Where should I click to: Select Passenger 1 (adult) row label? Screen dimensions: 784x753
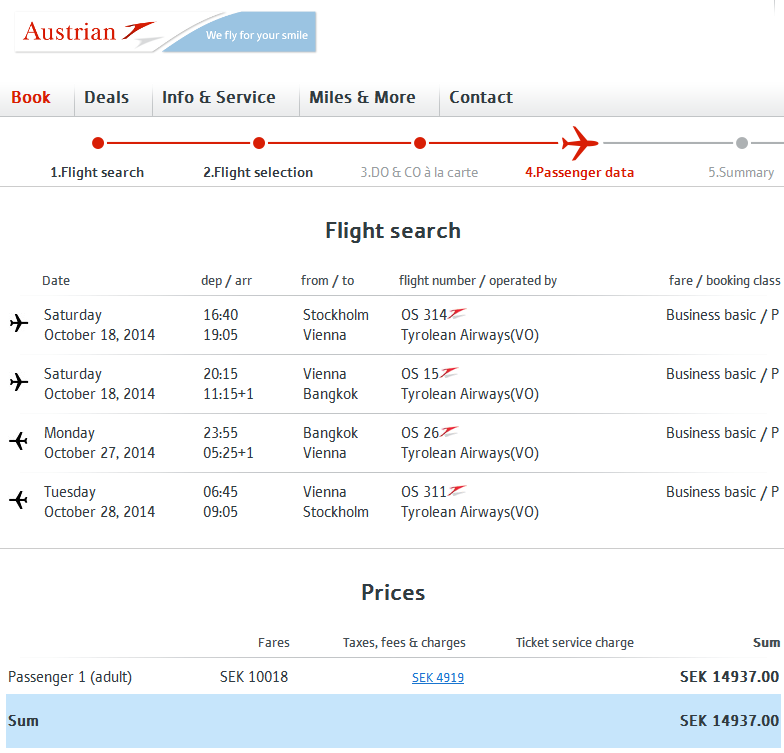70,677
